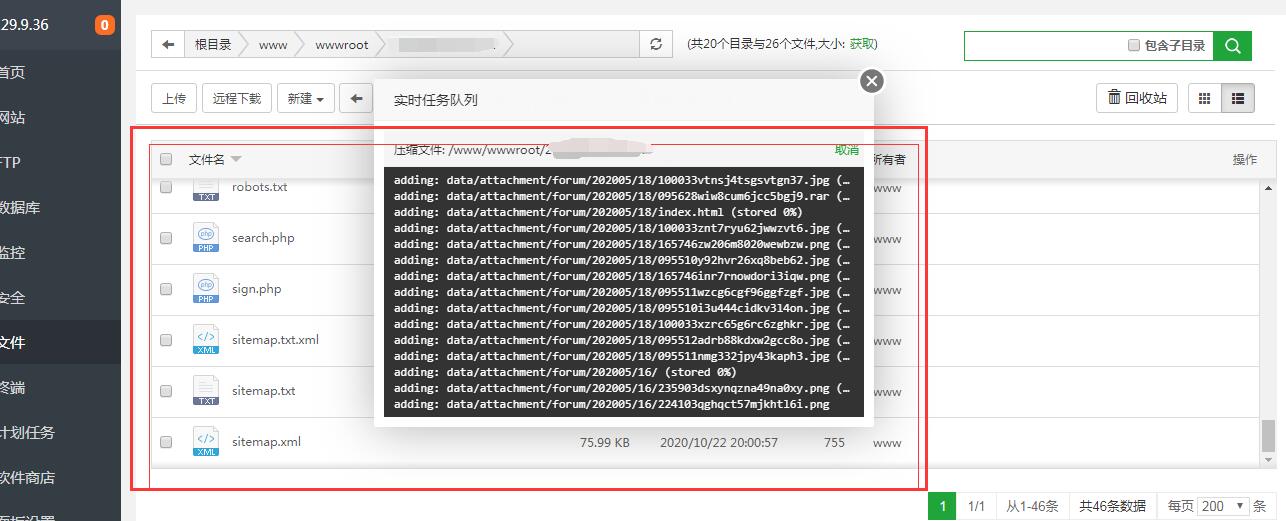Check the search.php row checkbox

click(166, 238)
